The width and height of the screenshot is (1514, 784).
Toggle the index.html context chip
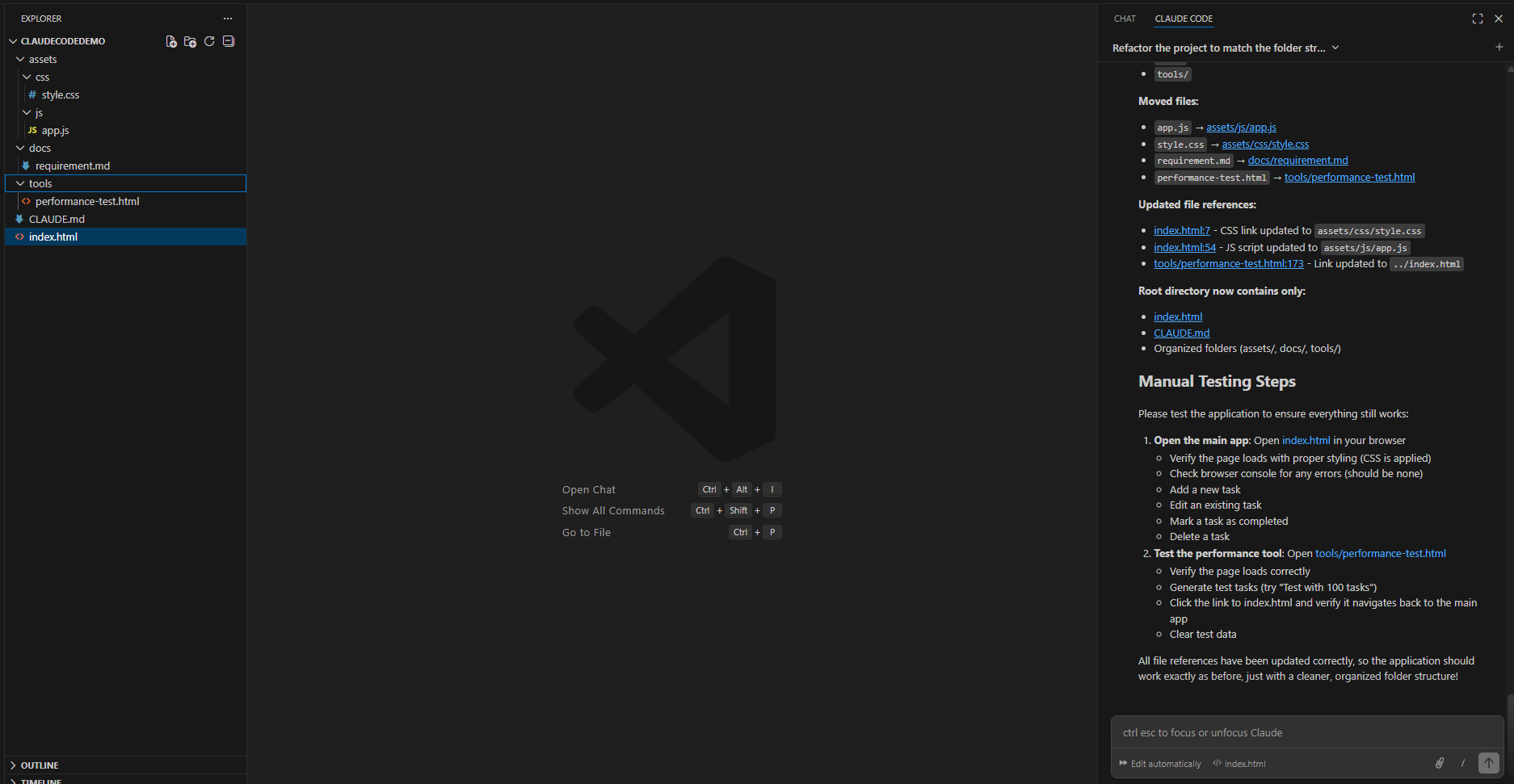[1239, 764]
